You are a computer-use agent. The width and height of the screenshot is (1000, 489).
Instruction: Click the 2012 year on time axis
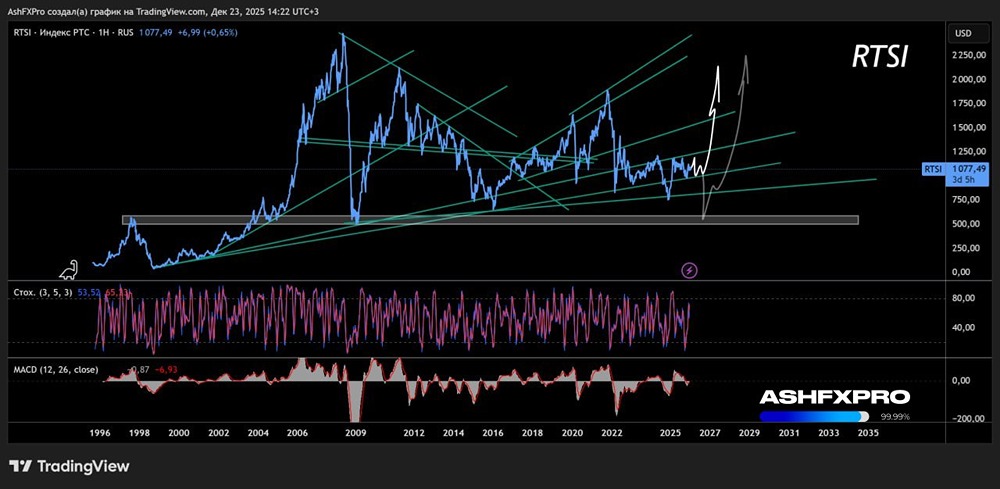tap(414, 432)
